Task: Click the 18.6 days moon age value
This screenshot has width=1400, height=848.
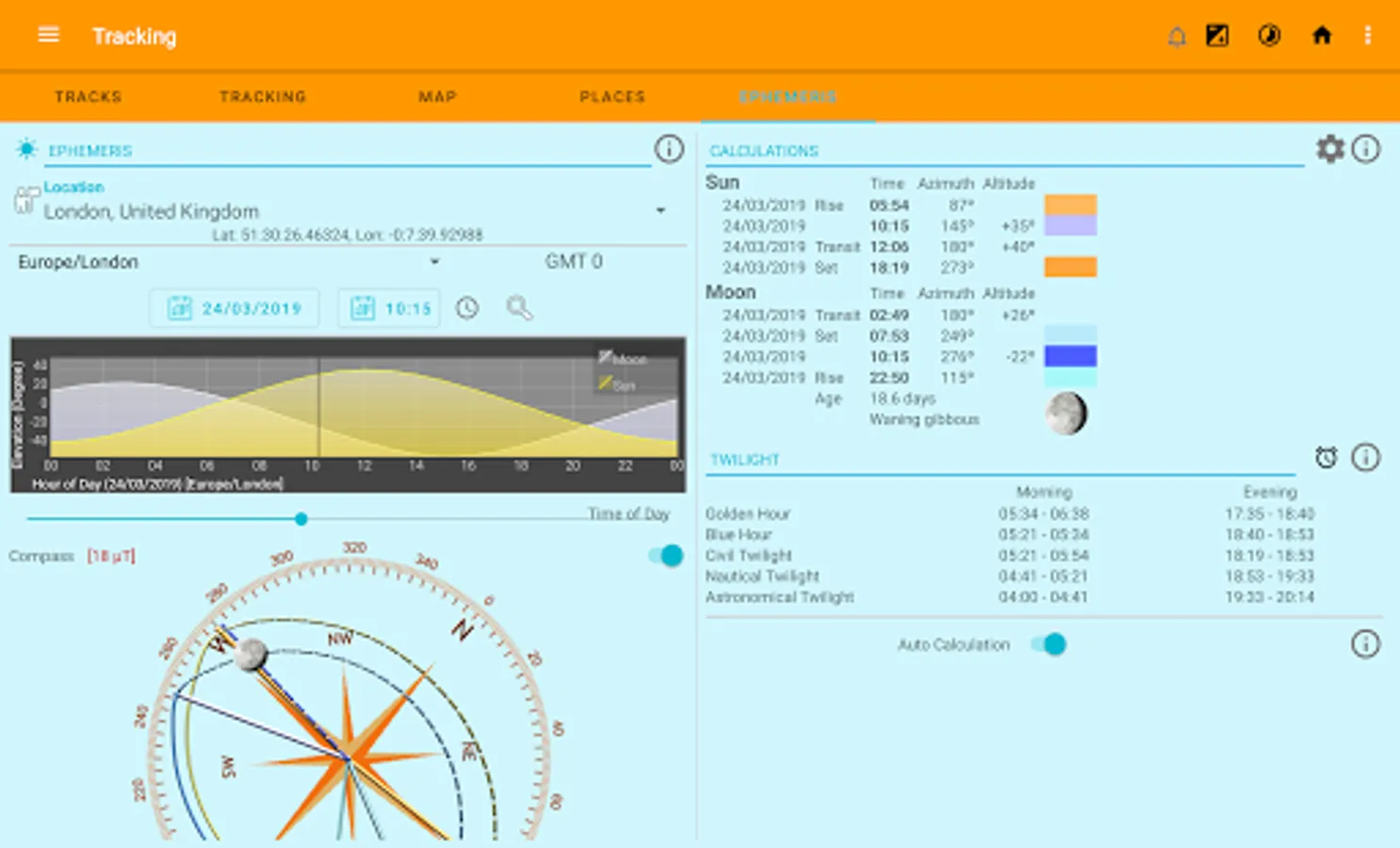Action: pyautogui.click(x=903, y=399)
